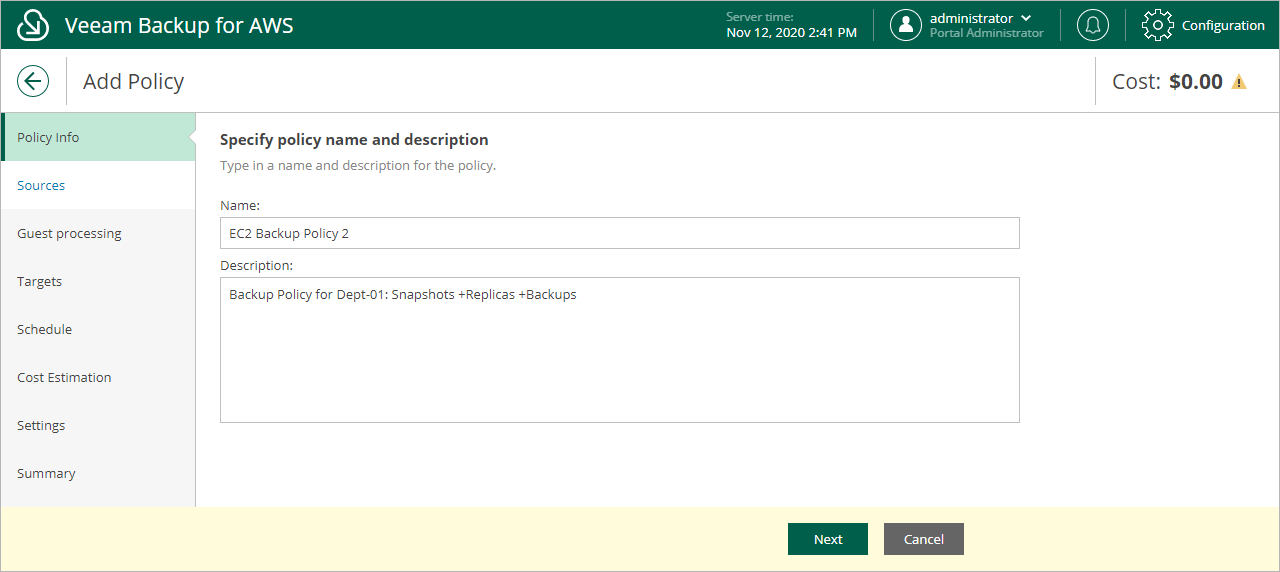Click the Add Policy page heading

pyautogui.click(x=133, y=82)
